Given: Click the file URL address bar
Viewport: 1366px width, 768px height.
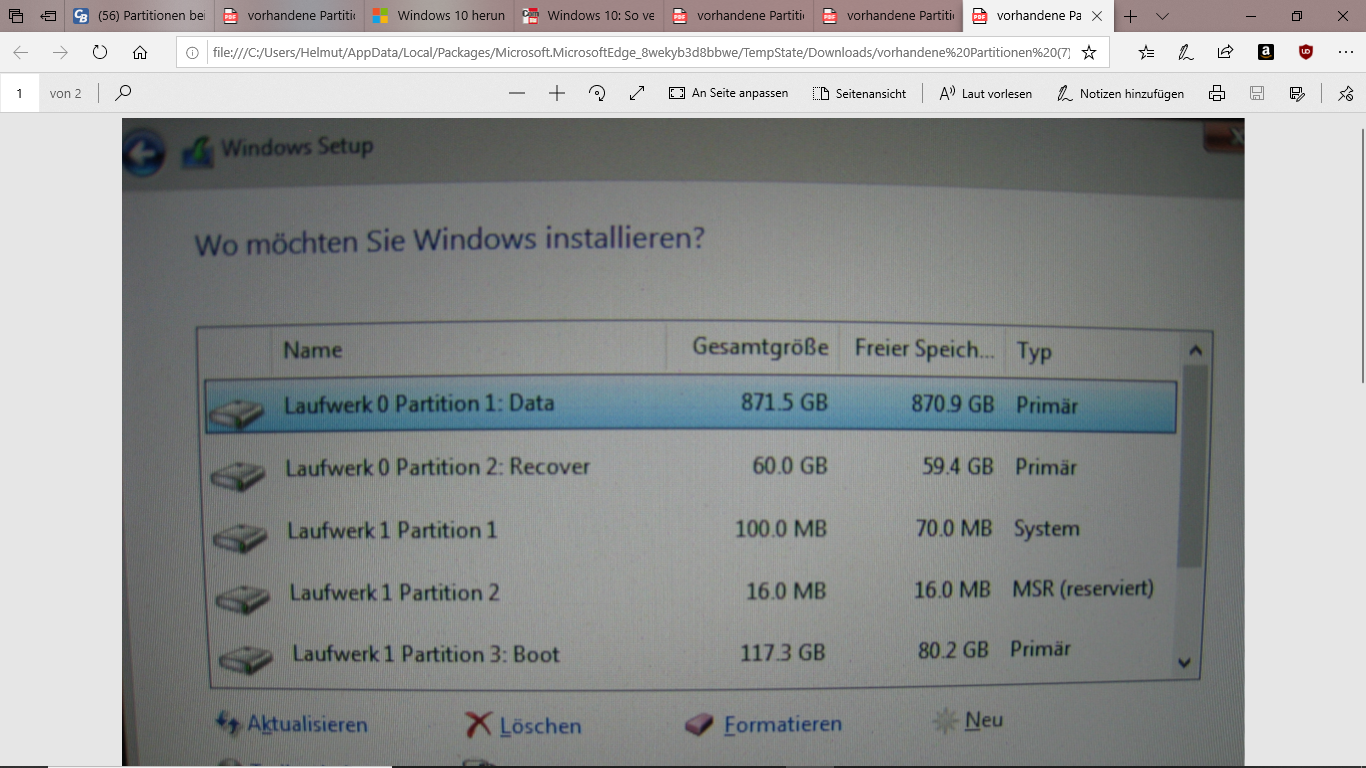Looking at the screenshot, I should pos(640,53).
